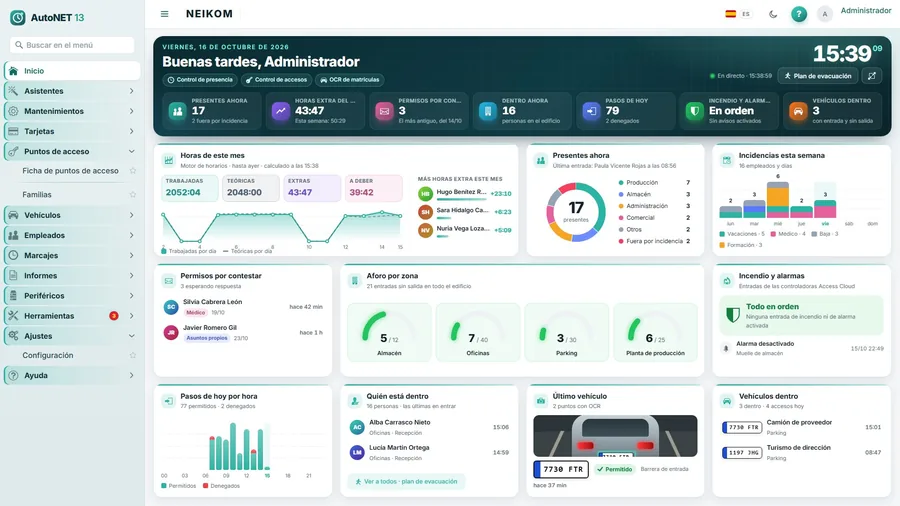Expand the Herramientas menu arrow
Viewport: 900px width, 506px height.
point(131,316)
